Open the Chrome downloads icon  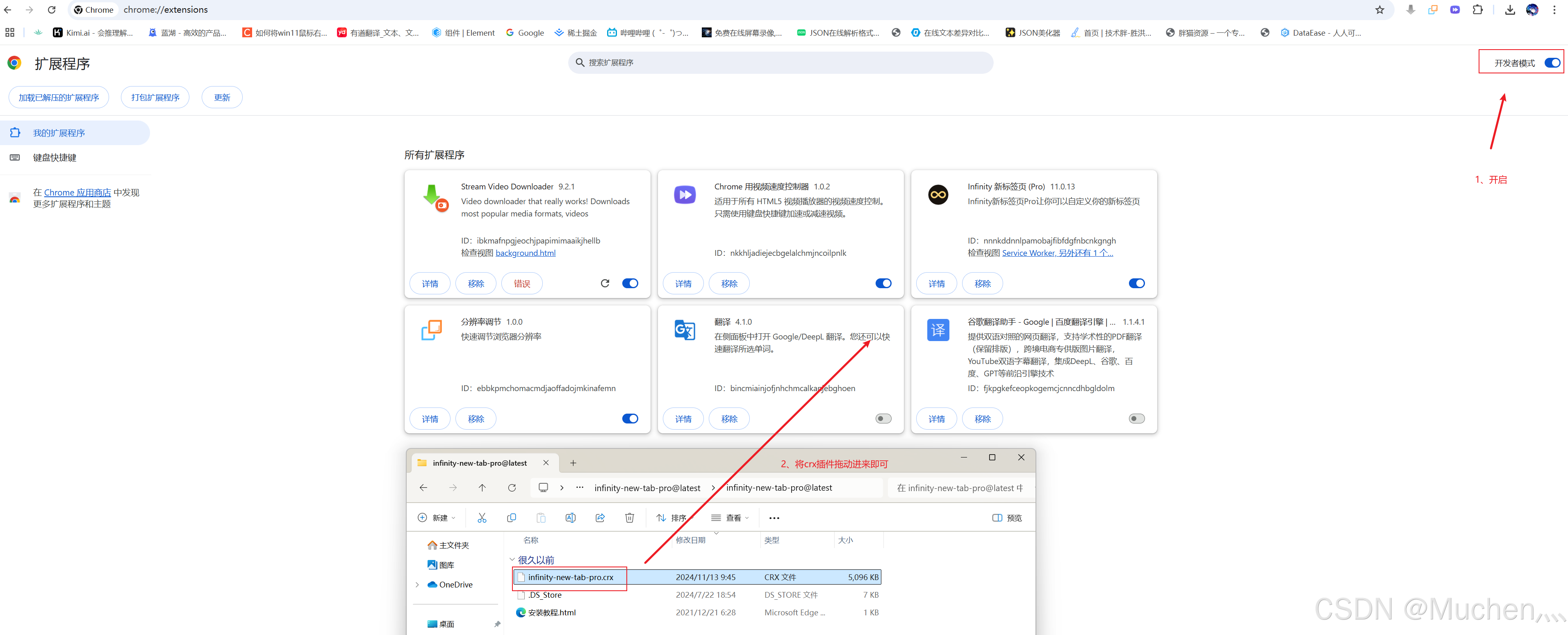[x=1509, y=10]
